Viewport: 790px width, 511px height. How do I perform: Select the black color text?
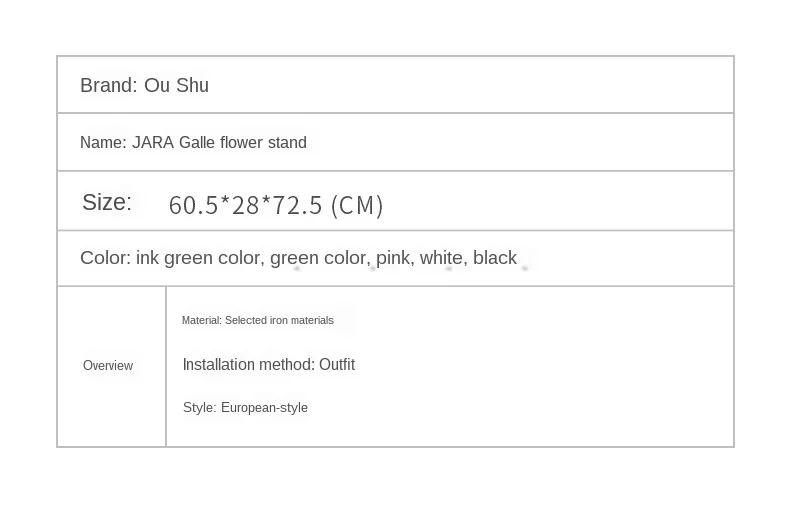click(x=495, y=258)
